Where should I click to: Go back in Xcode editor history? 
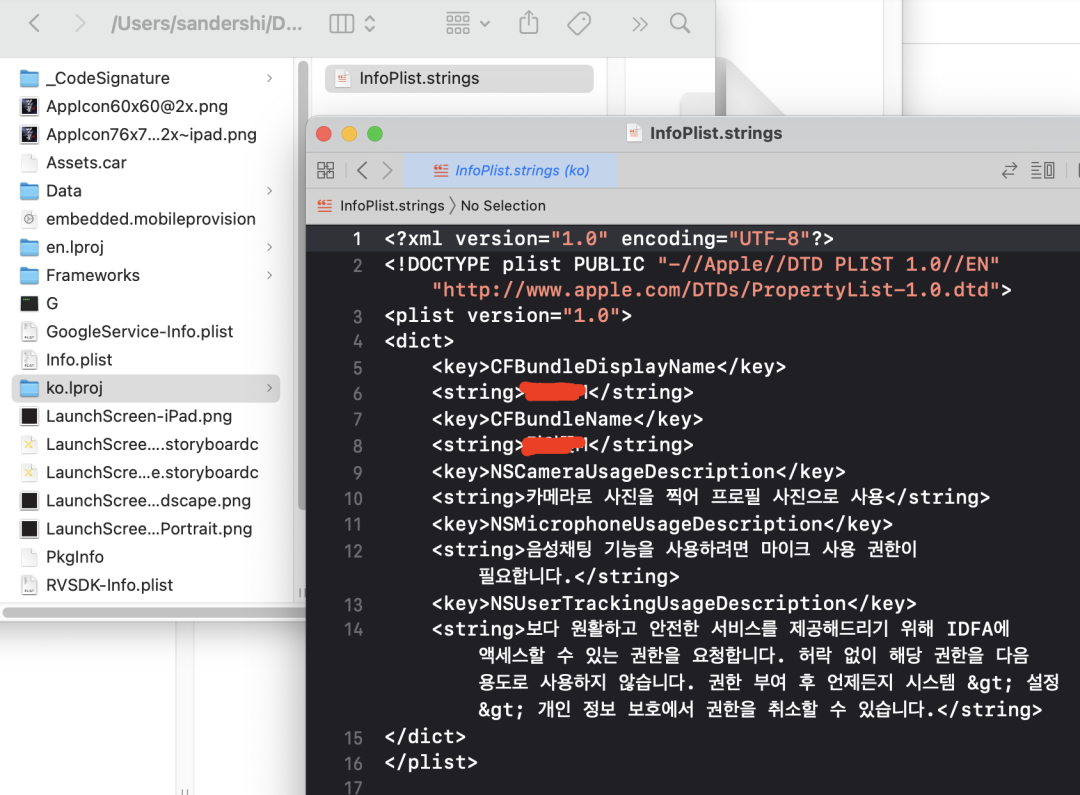point(362,170)
